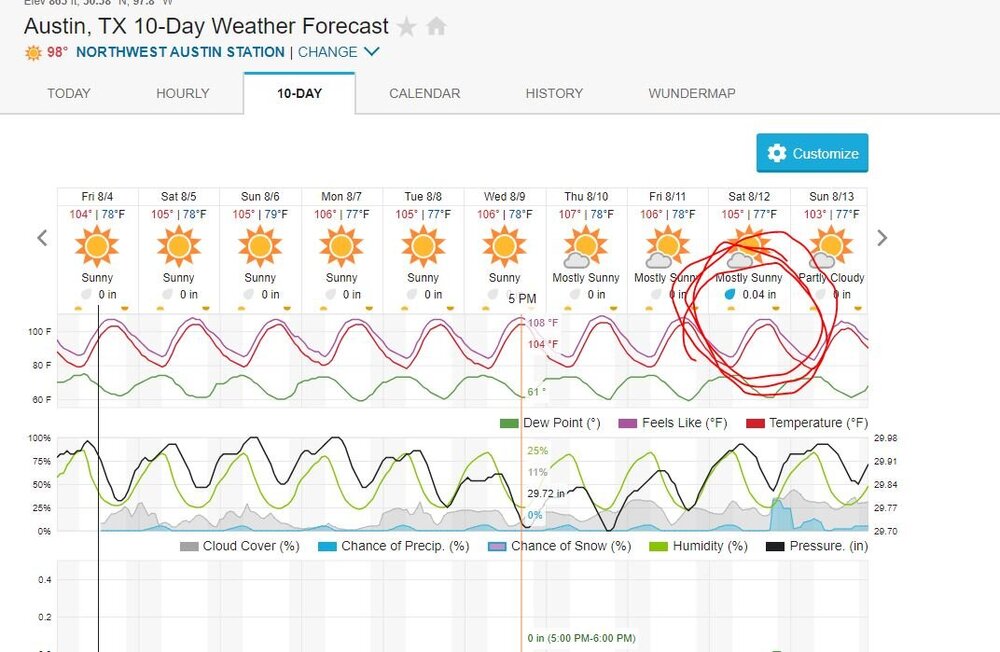Open the CALENDAR tab
This screenshot has width=1000, height=652.
pyautogui.click(x=424, y=93)
